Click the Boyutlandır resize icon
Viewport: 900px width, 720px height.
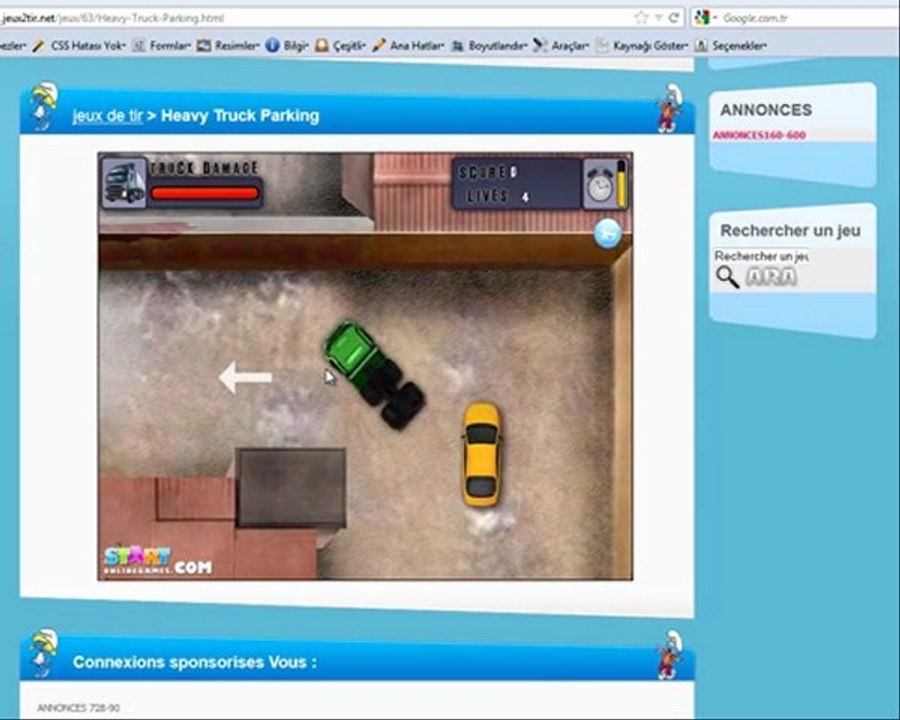pos(457,45)
